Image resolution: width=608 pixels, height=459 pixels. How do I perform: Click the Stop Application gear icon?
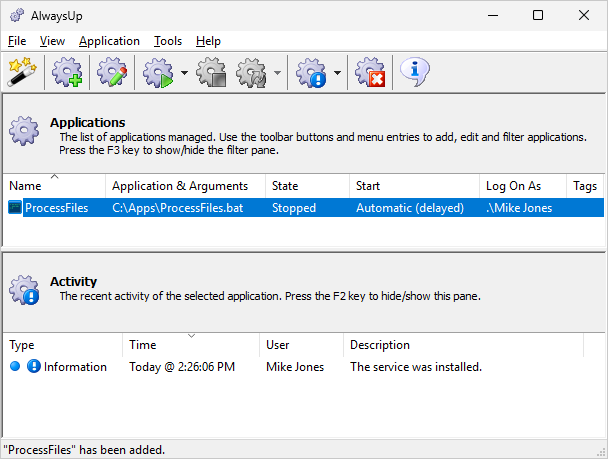click(x=211, y=72)
